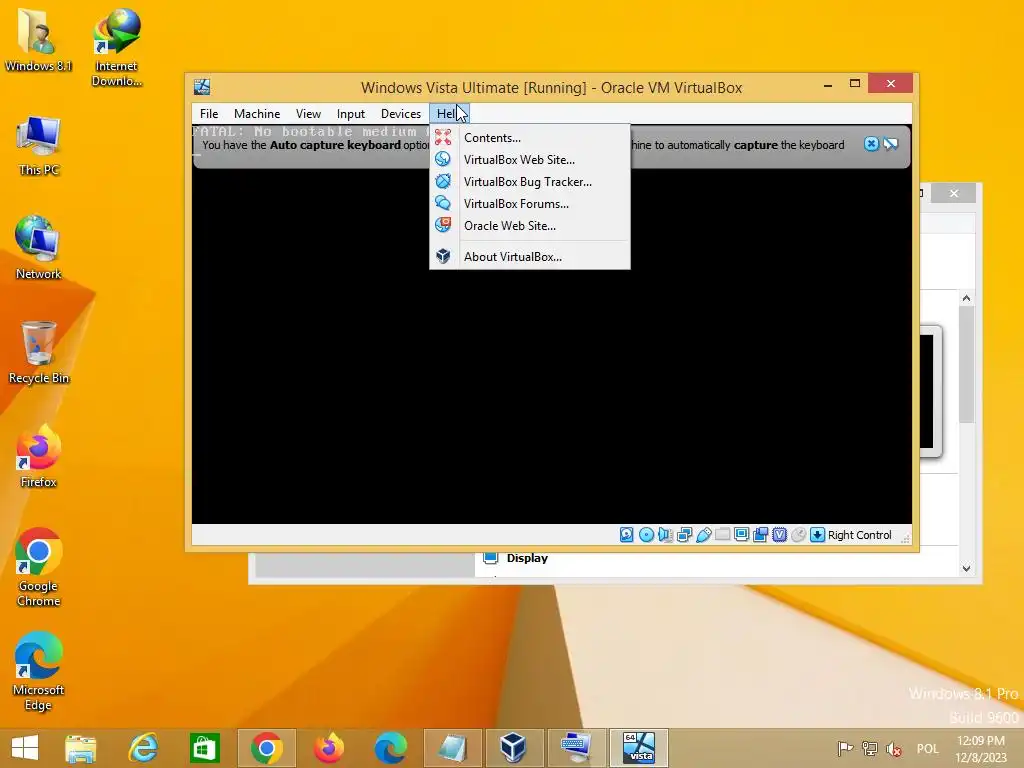
Task: Select the Microsoft Edge desktop shortcut
Action: (39, 671)
